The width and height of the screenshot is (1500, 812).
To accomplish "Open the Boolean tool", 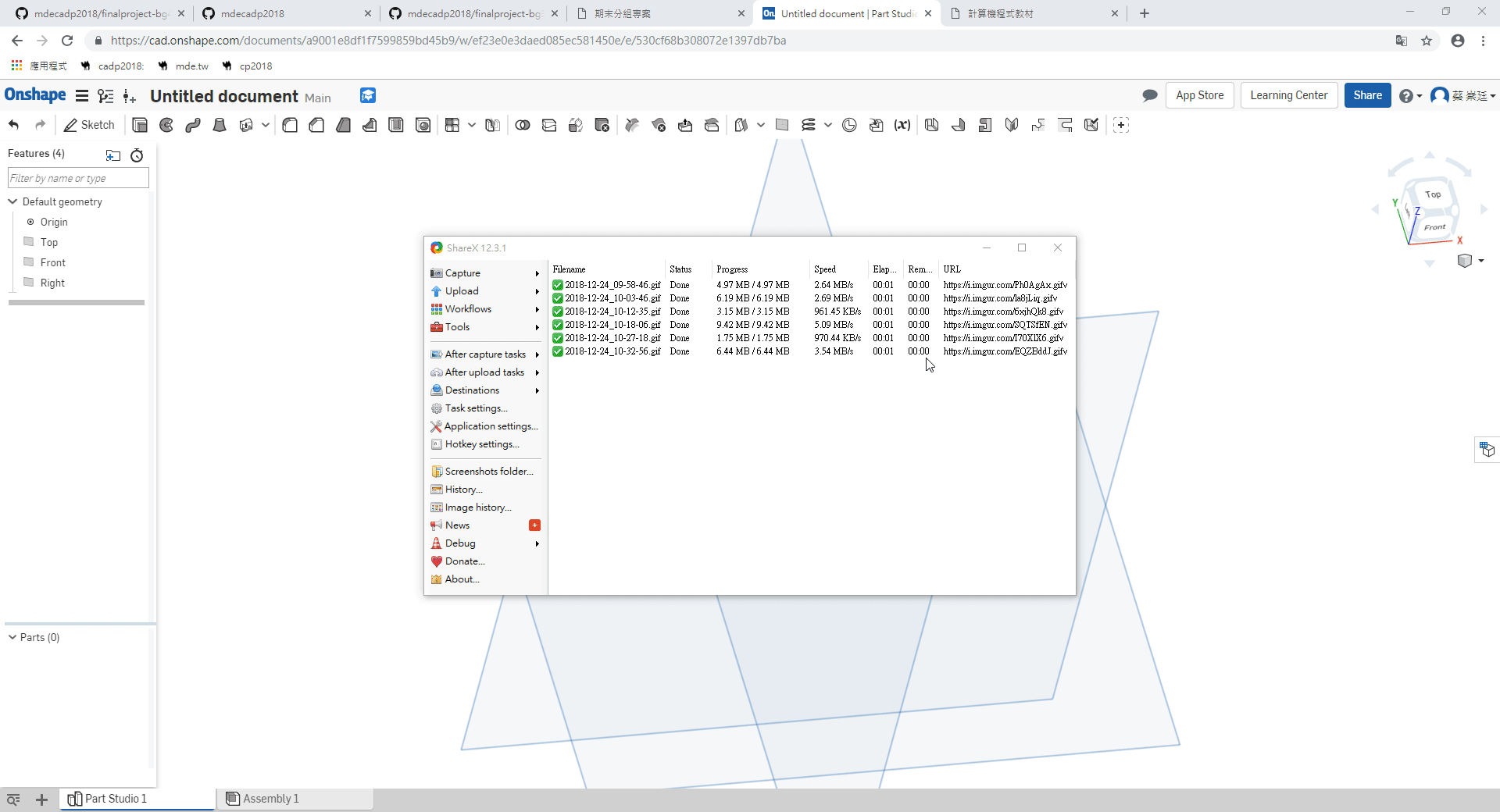I will tap(523, 125).
